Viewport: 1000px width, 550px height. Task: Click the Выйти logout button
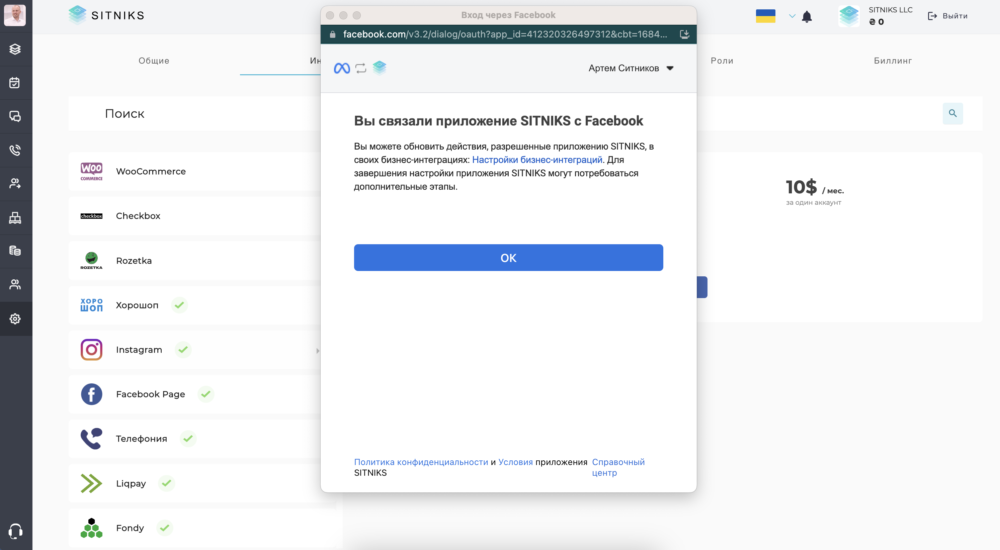click(947, 16)
